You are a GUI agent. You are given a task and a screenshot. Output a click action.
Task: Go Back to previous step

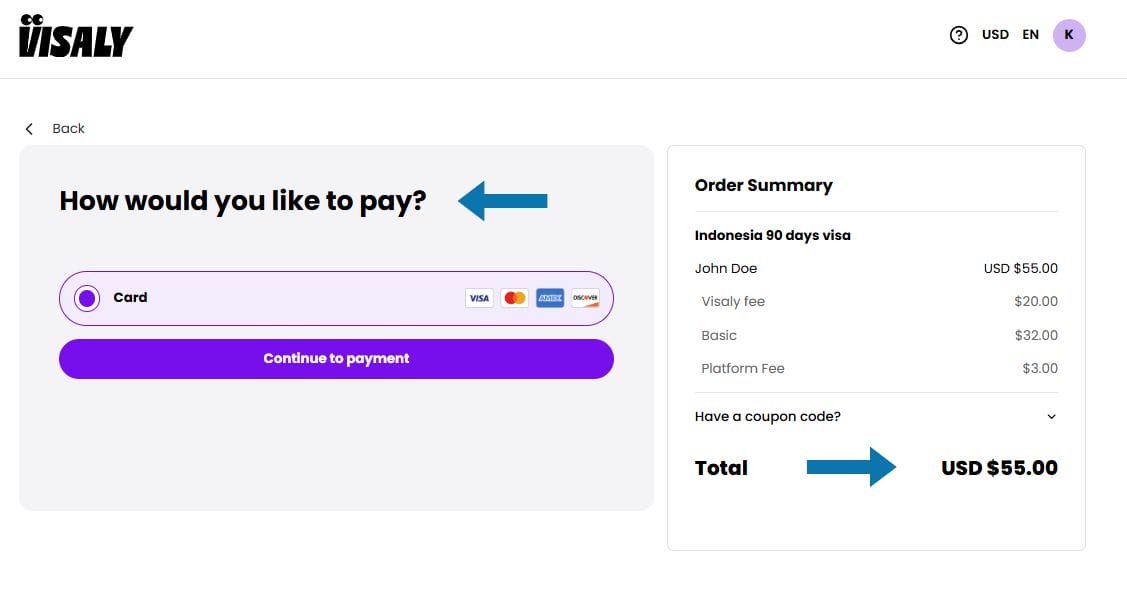(68, 129)
